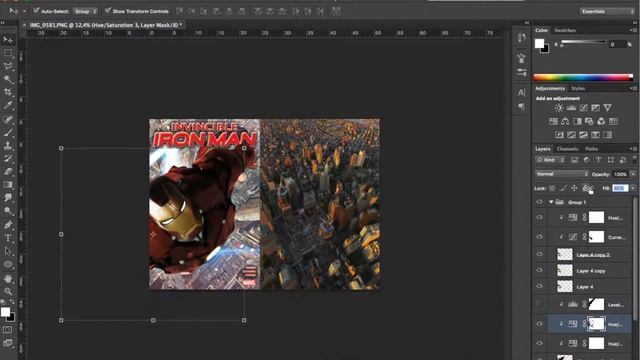Switch to the Swatches tab
Screen dimensions: 640x360
click(565, 30)
